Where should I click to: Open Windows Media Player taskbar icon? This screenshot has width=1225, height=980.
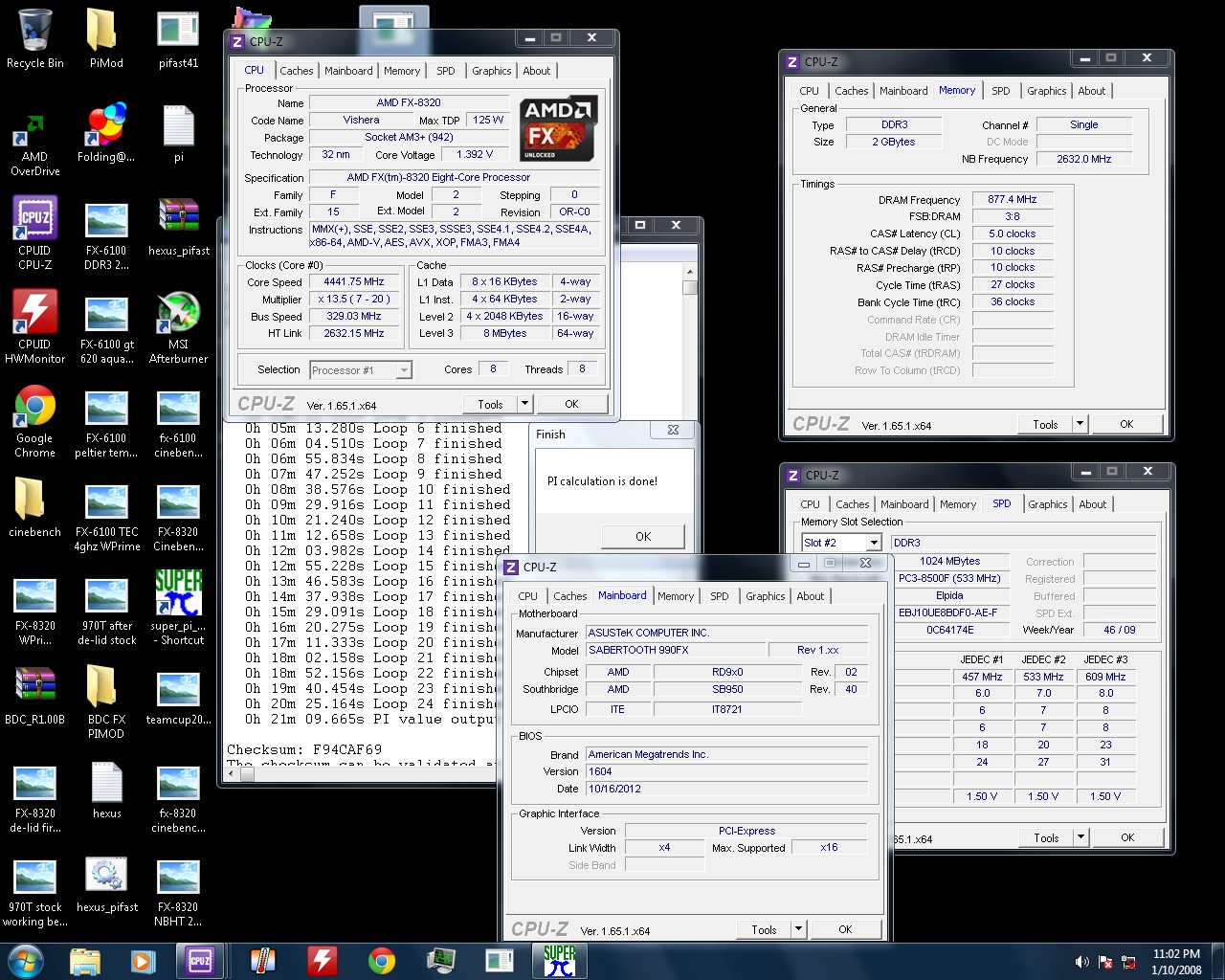click(x=143, y=961)
